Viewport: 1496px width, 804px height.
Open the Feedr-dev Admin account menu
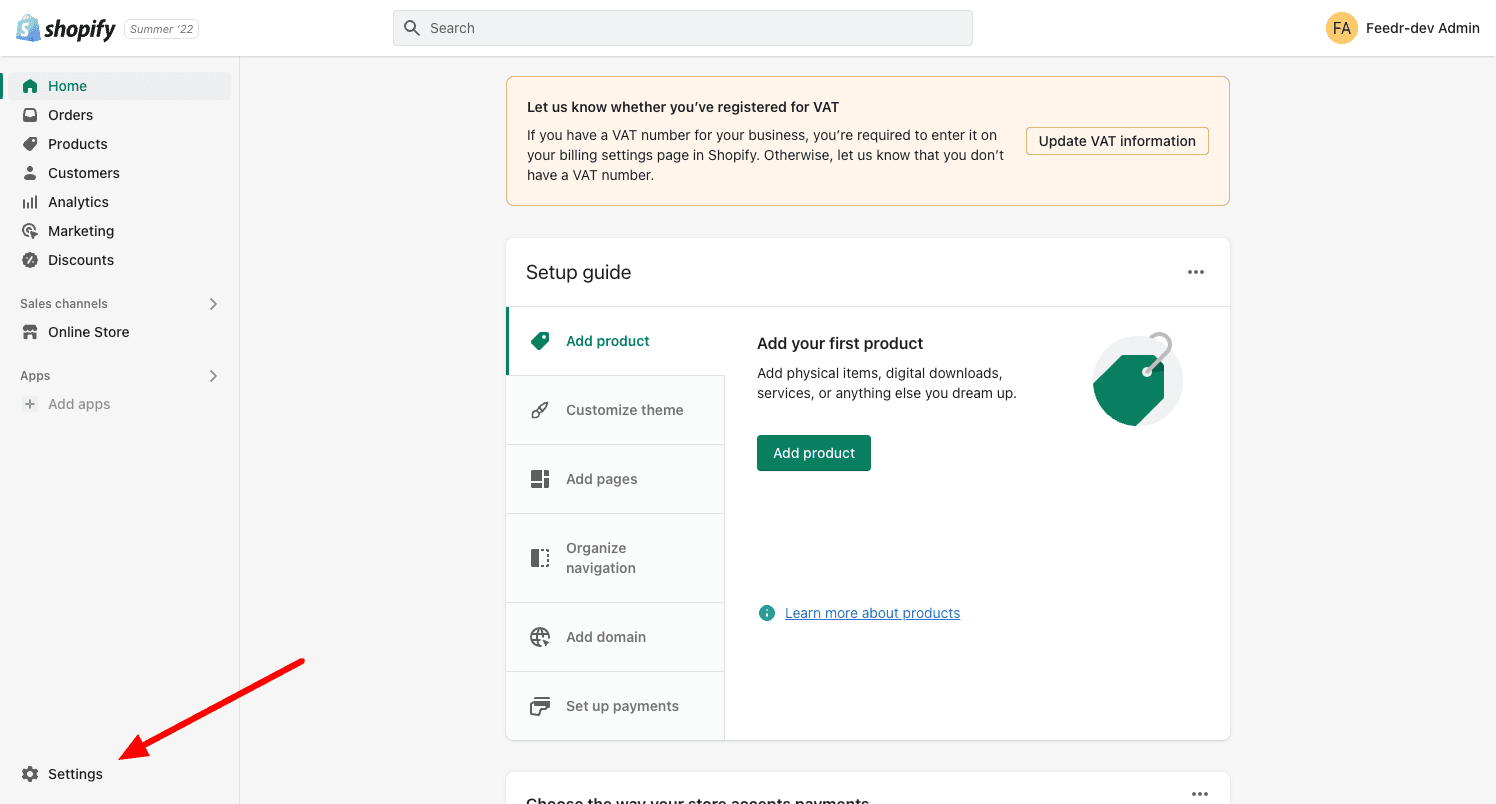pos(1402,28)
